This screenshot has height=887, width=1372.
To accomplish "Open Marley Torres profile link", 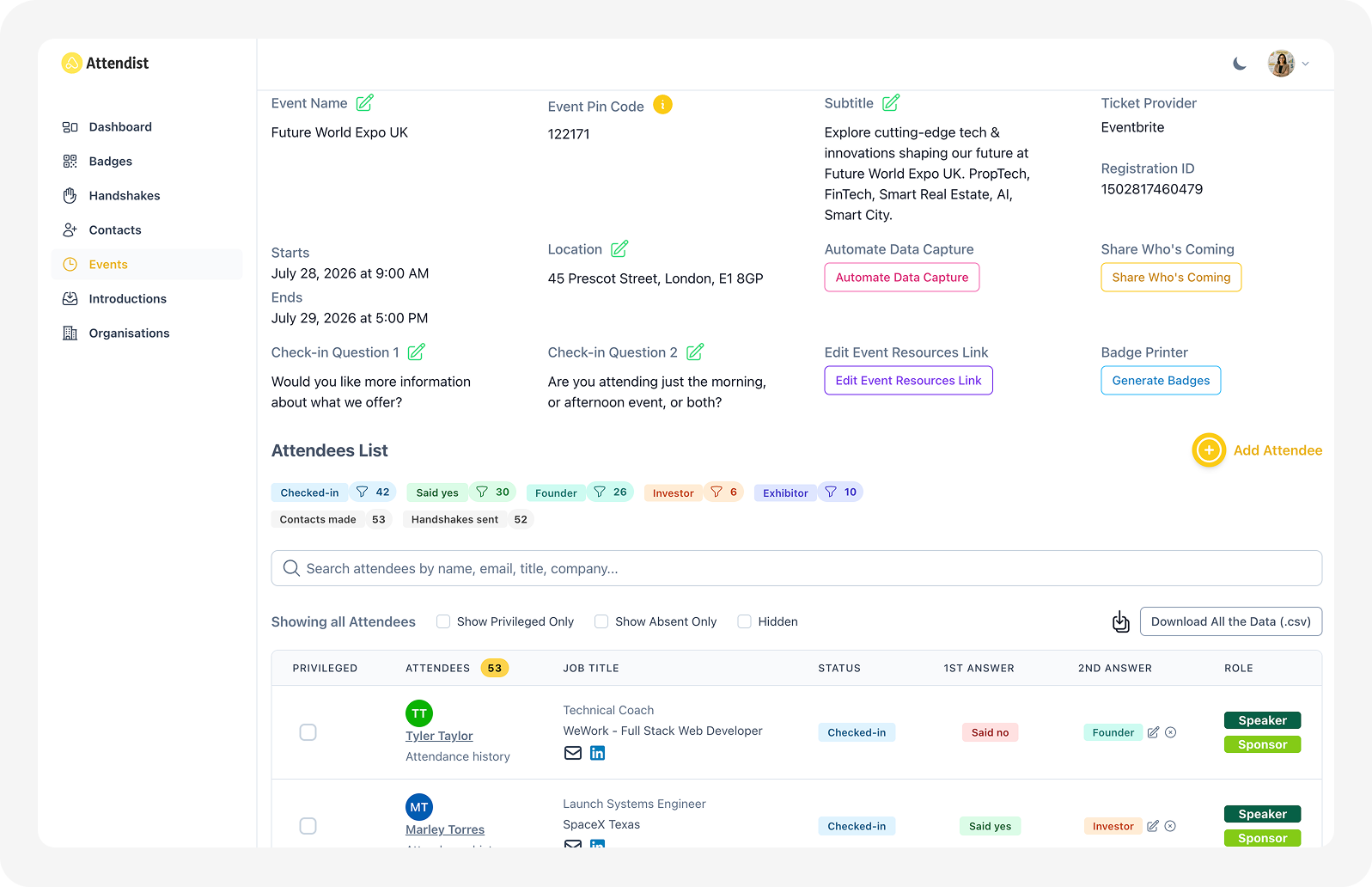I will [445, 829].
